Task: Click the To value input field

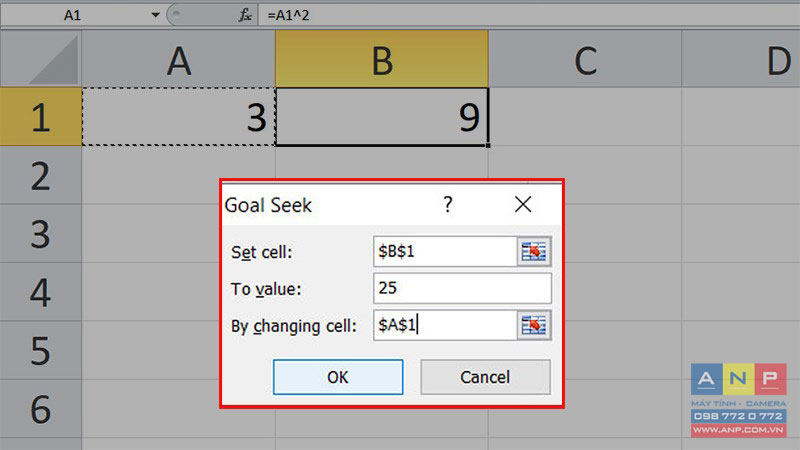Action: [462, 288]
